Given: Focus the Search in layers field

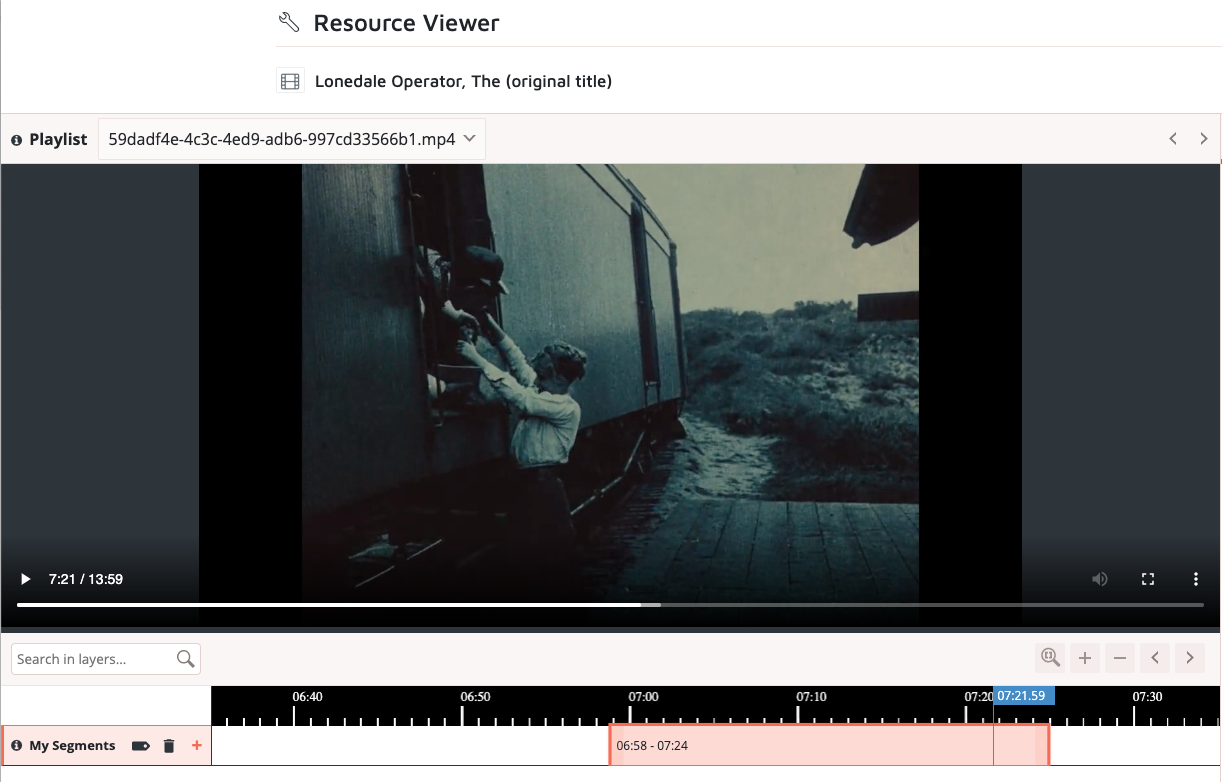Looking at the screenshot, I should coord(94,659).
